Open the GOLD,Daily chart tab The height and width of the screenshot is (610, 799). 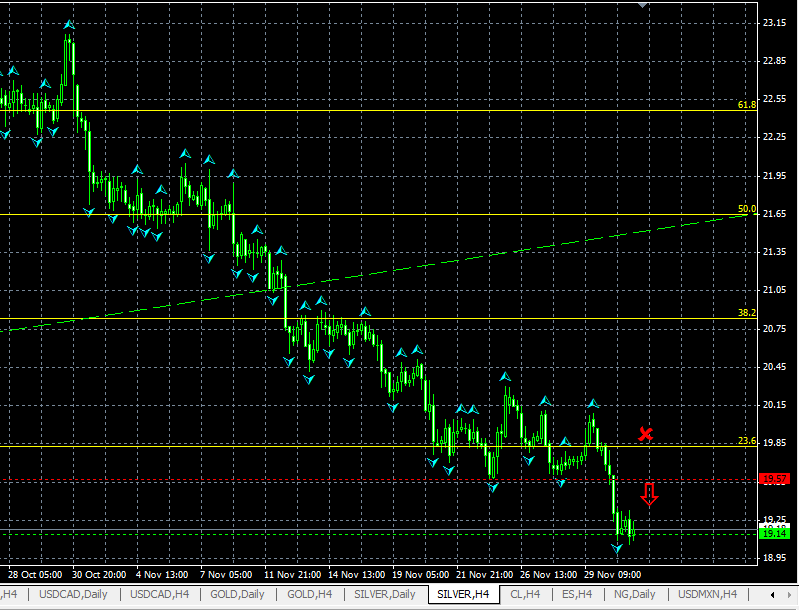pos(237,595)
